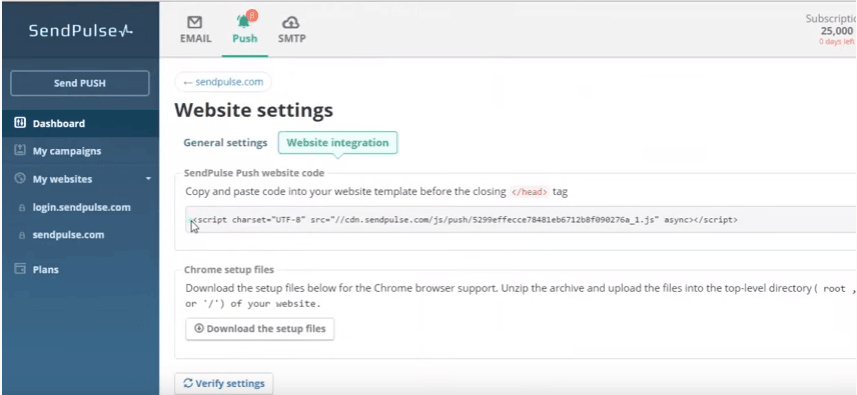Click the Dashboard sidebar icon

(20, 122)
